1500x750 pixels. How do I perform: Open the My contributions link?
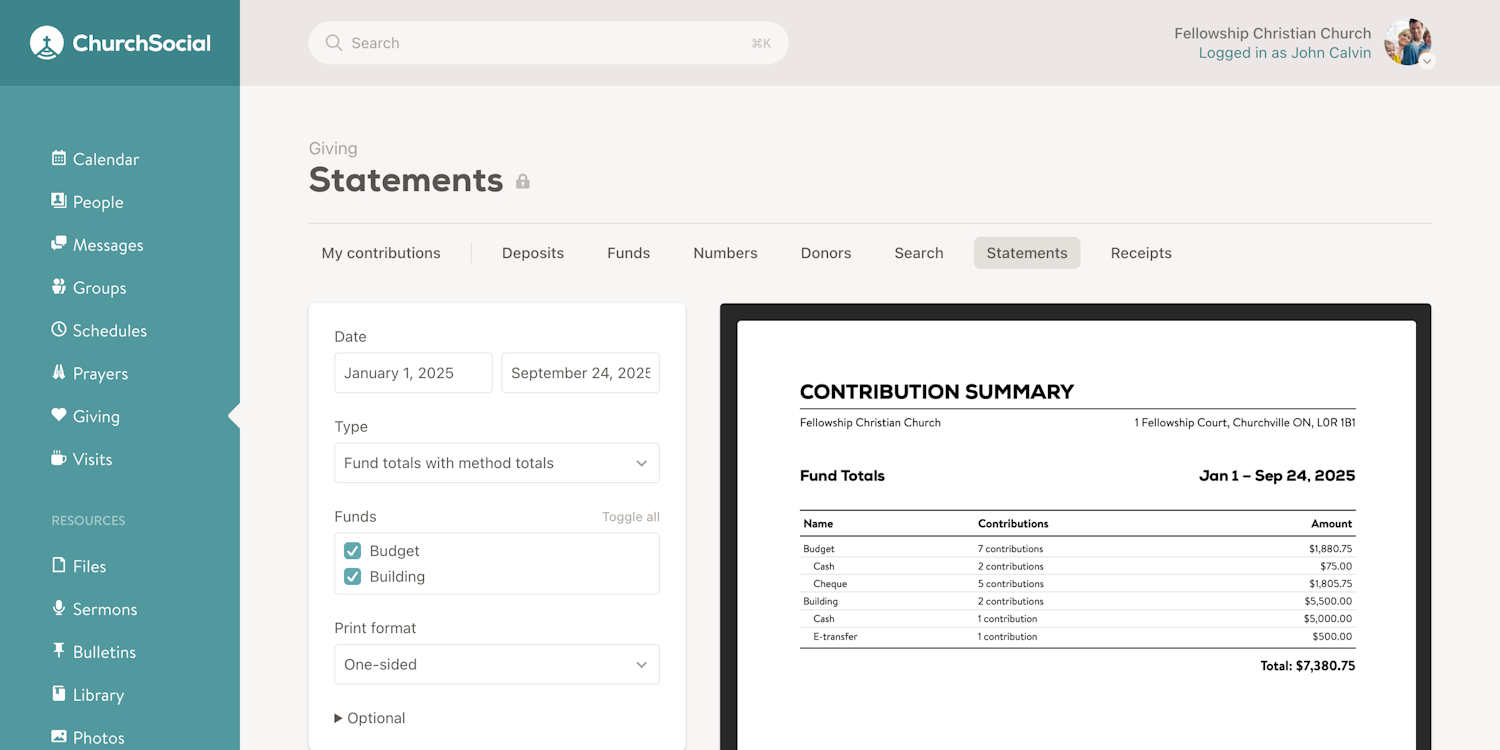click(380, 253)
